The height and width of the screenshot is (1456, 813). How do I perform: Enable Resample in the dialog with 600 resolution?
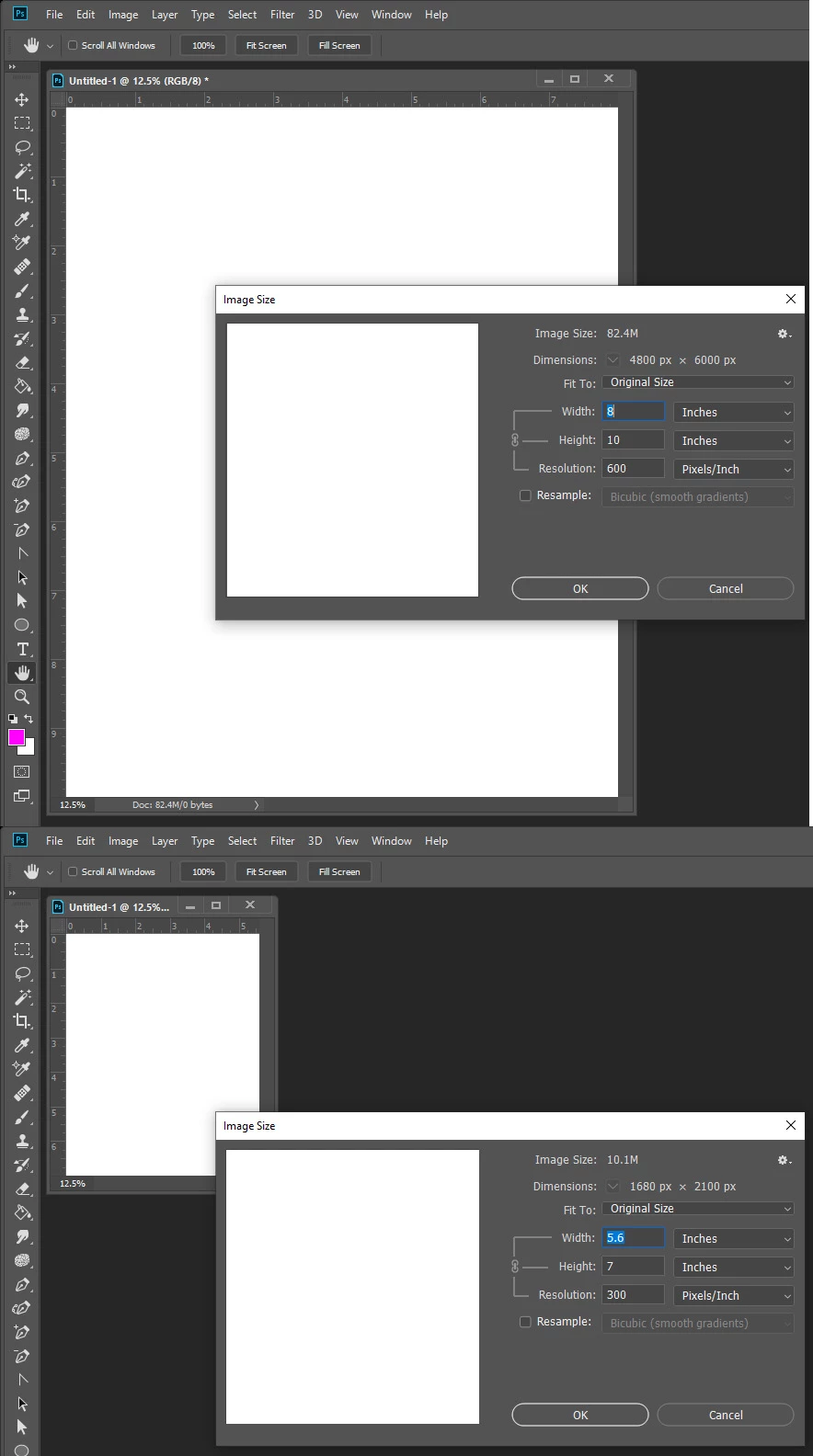525,495
